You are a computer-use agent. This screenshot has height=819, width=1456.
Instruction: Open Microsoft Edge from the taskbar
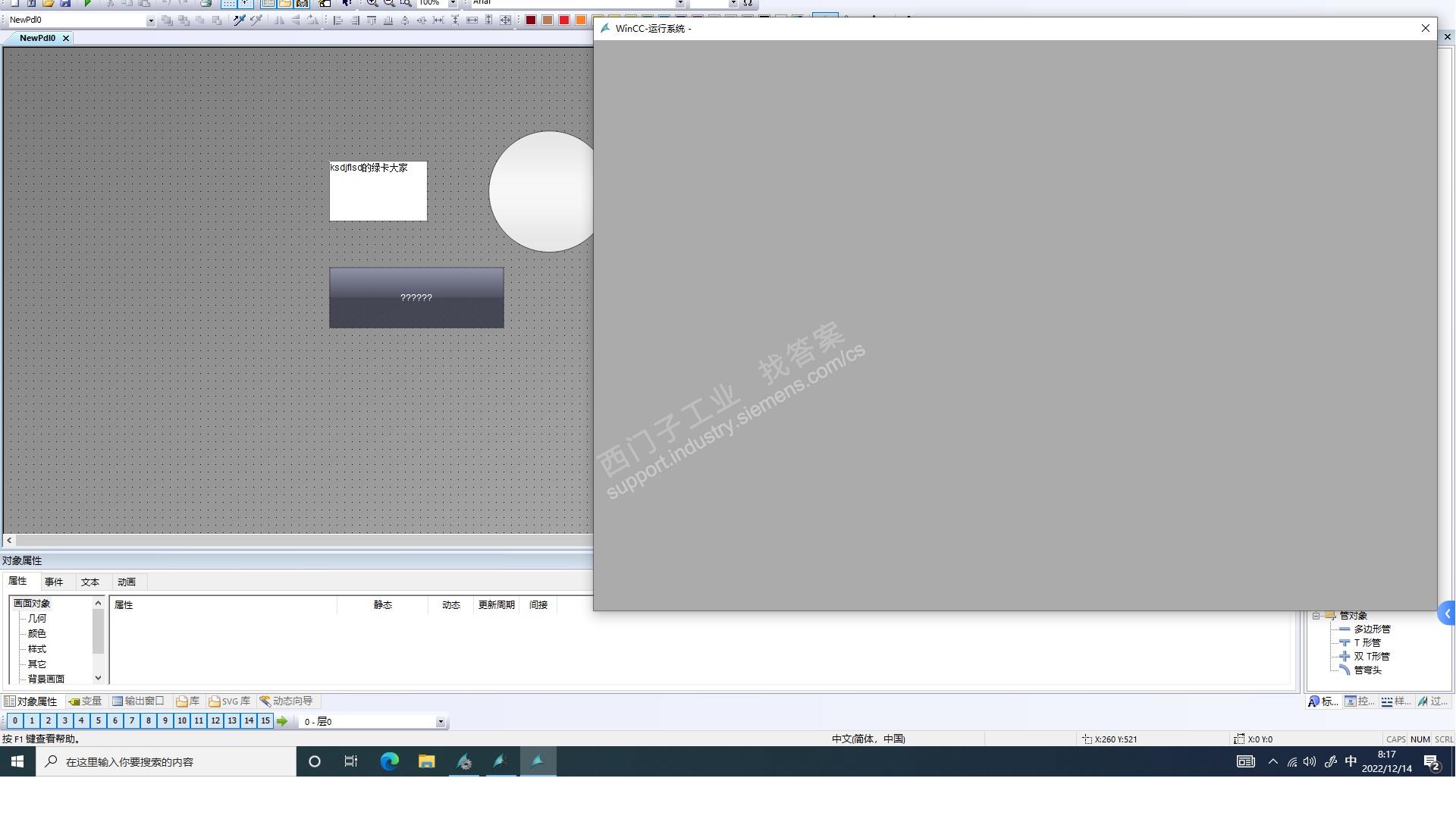[x=389, y=761]
